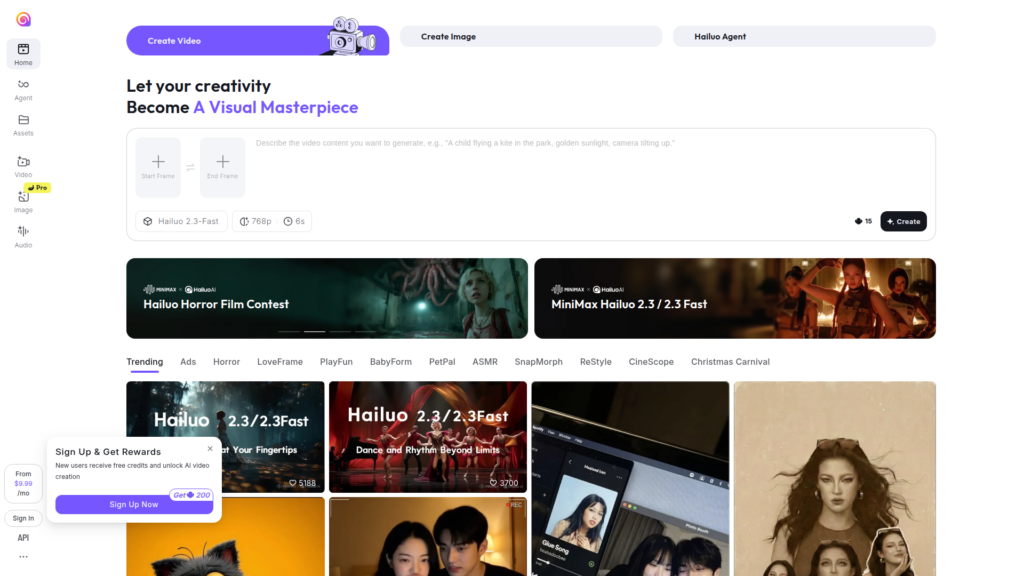Open the Image tool in the sidebar

click(x=23, y=201)
